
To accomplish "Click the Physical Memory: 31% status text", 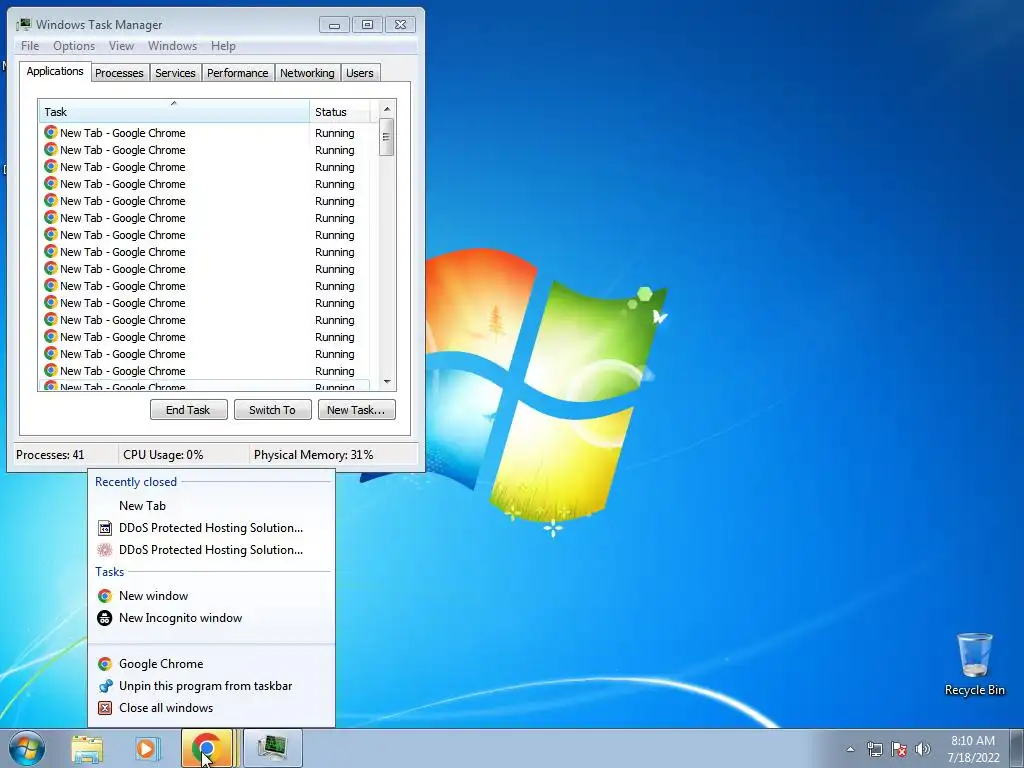I will click(x=313, y=455).
